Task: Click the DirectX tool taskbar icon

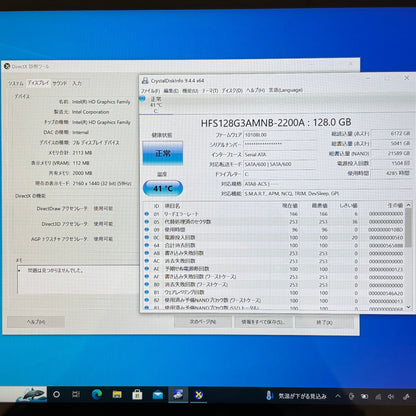Action: pos(199,395)
